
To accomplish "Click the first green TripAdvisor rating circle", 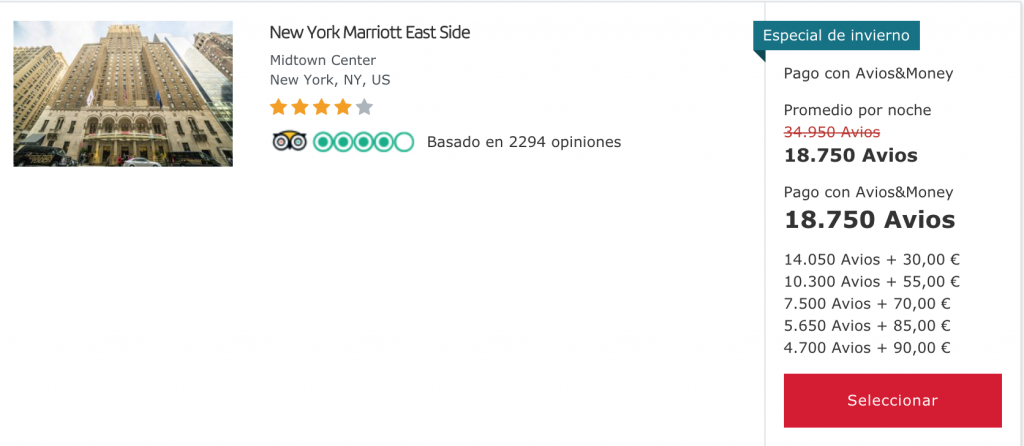I will pyautogui.click(x=323, y=142).
